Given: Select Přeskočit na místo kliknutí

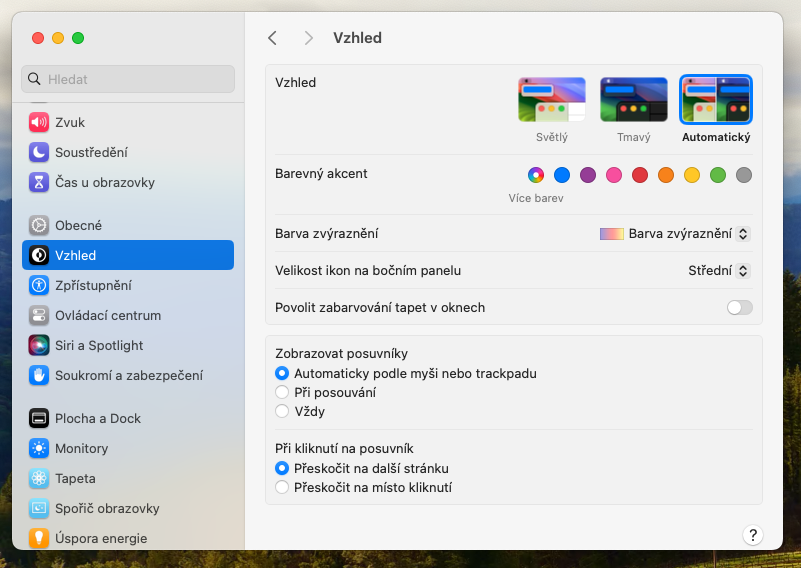Looking at the screenshot, I should (x=282, y=487).
